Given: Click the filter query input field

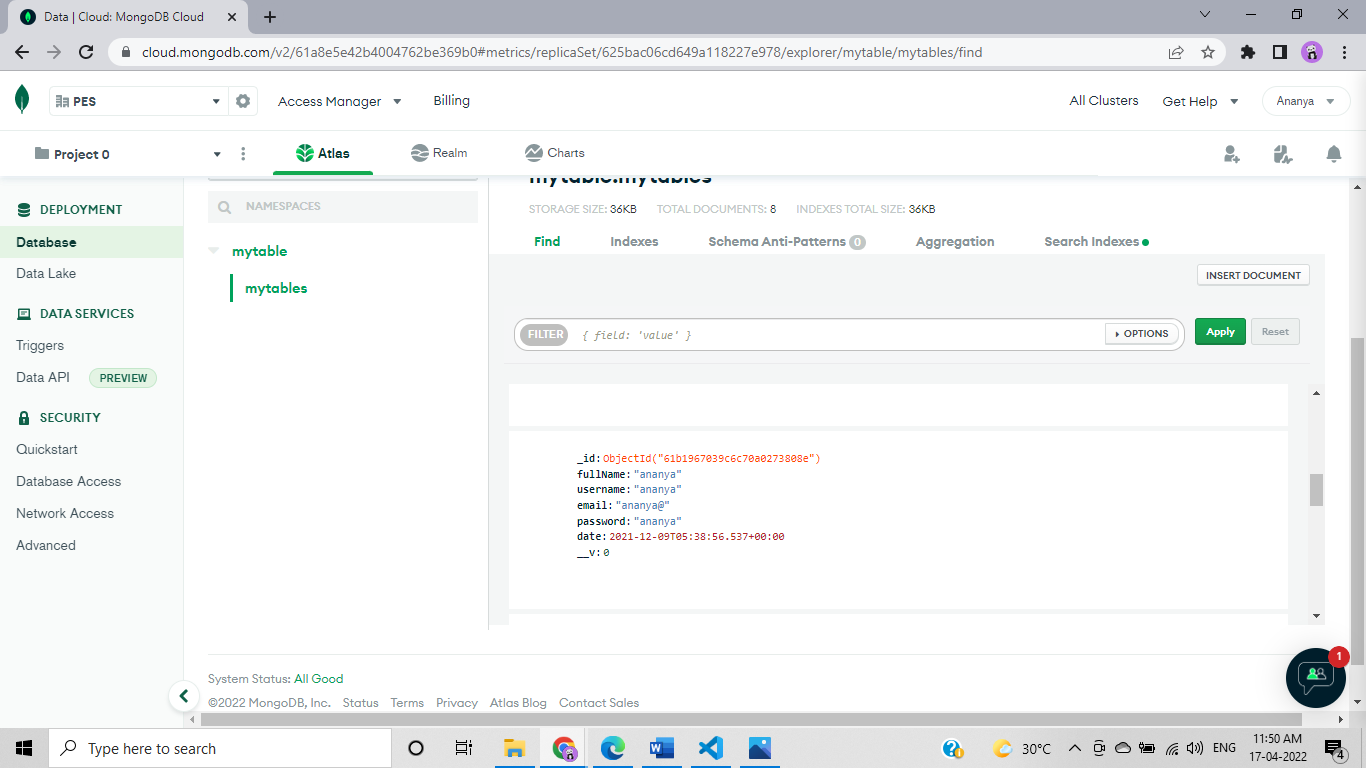Looking at the screenshot, I should pos(838,334).
